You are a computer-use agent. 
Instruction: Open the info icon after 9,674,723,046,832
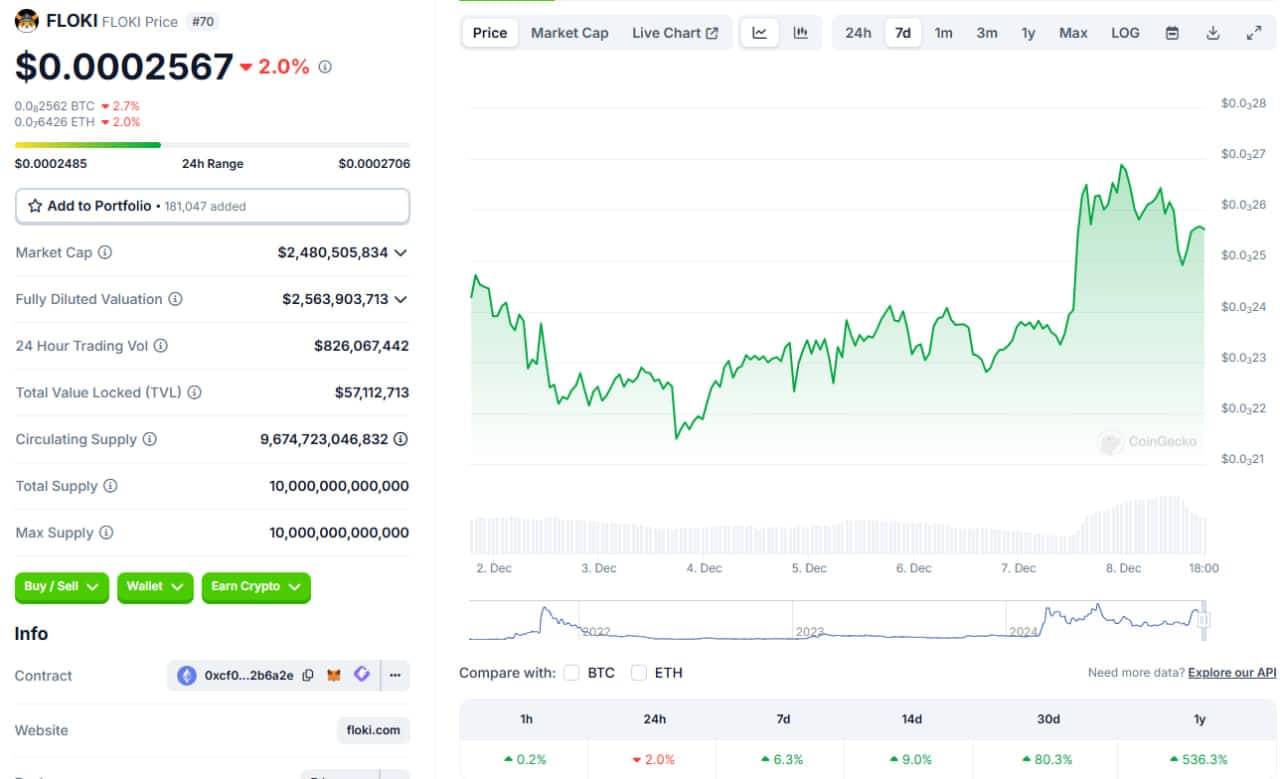pos(400,439)
